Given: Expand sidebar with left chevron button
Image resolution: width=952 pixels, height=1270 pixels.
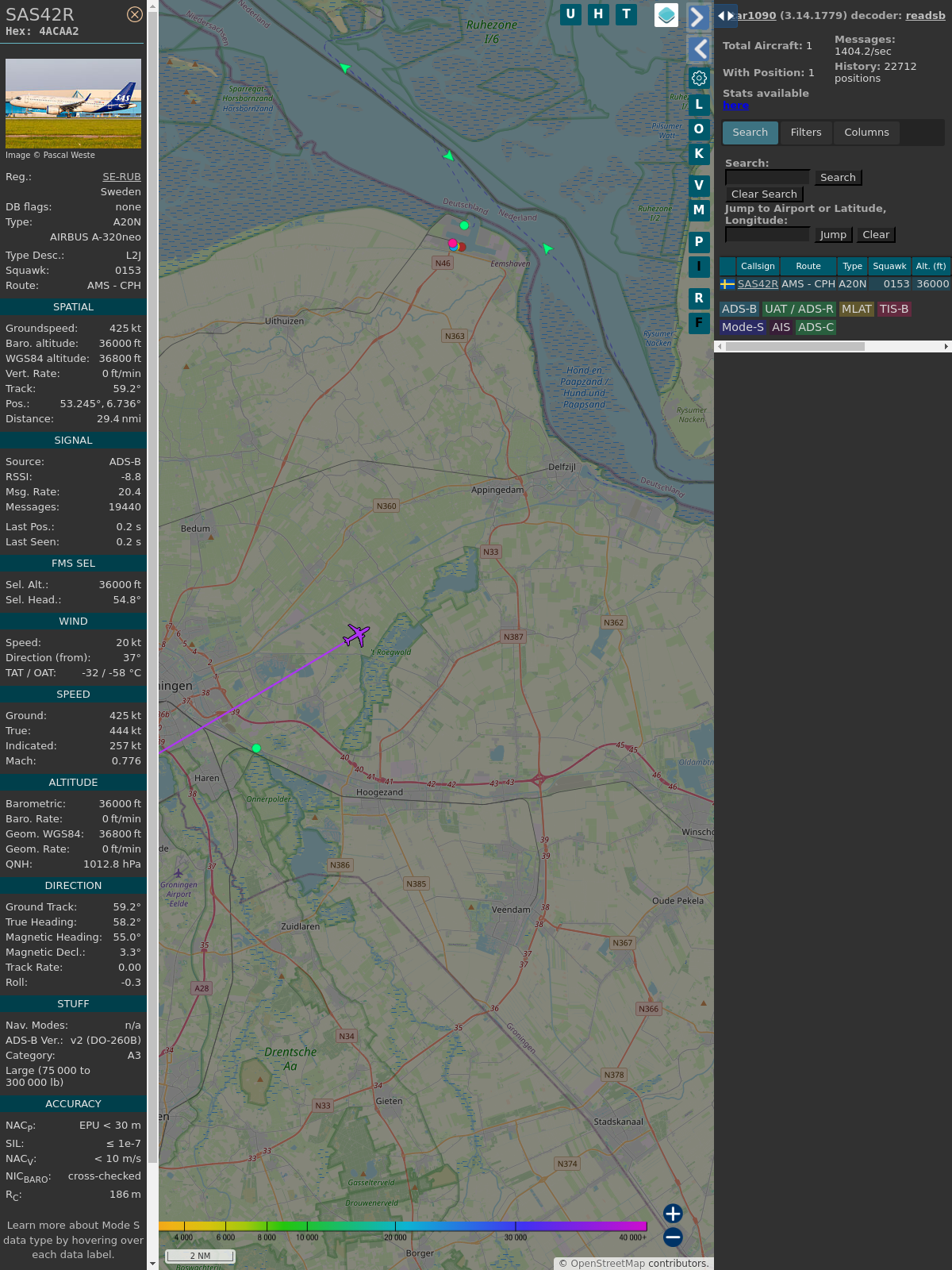Looking at the screenshot, I should coord(699,49).
